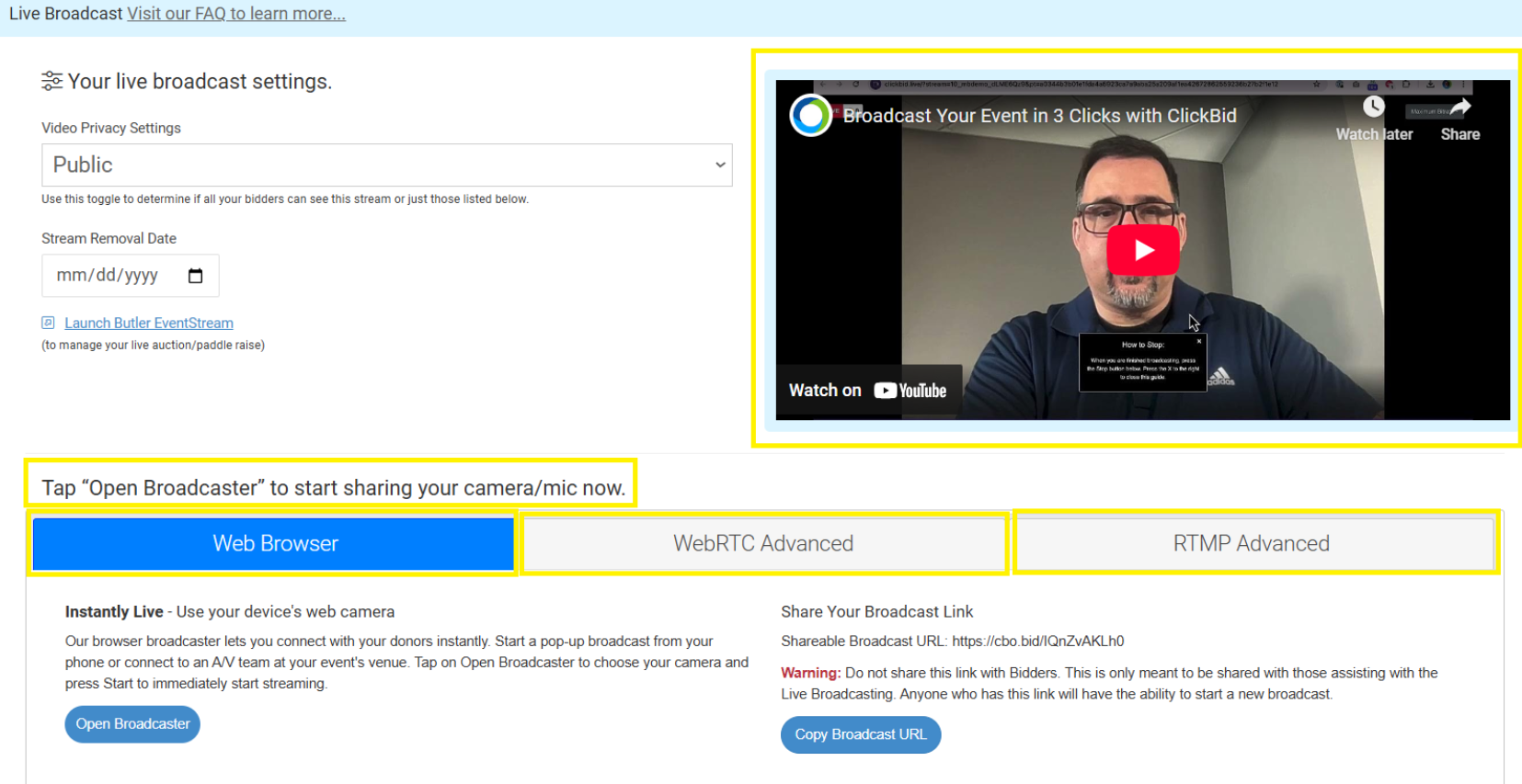Click the Share arrow icon on video

point(1459,108)
